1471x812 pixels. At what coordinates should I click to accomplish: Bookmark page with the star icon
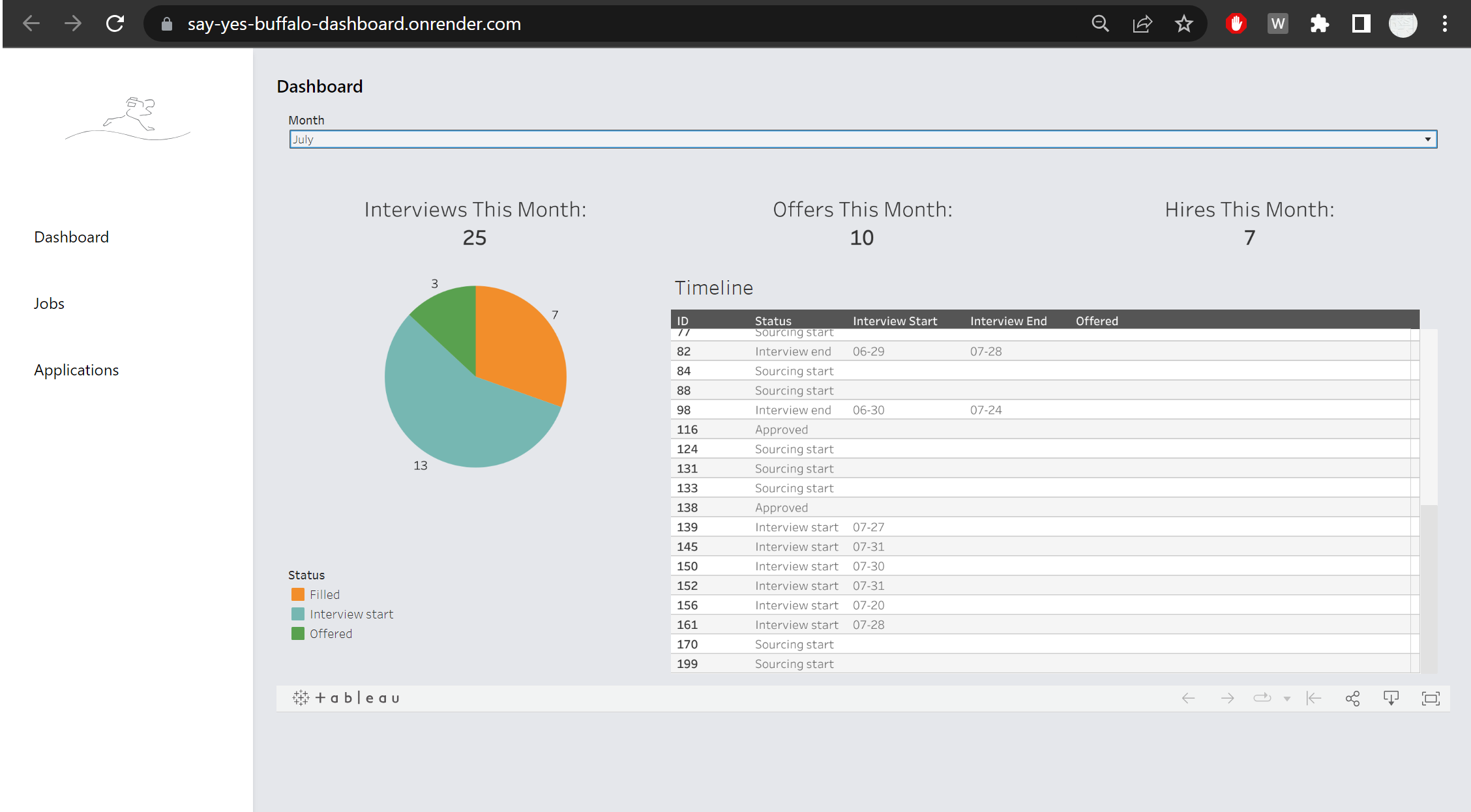[1183, 24]
